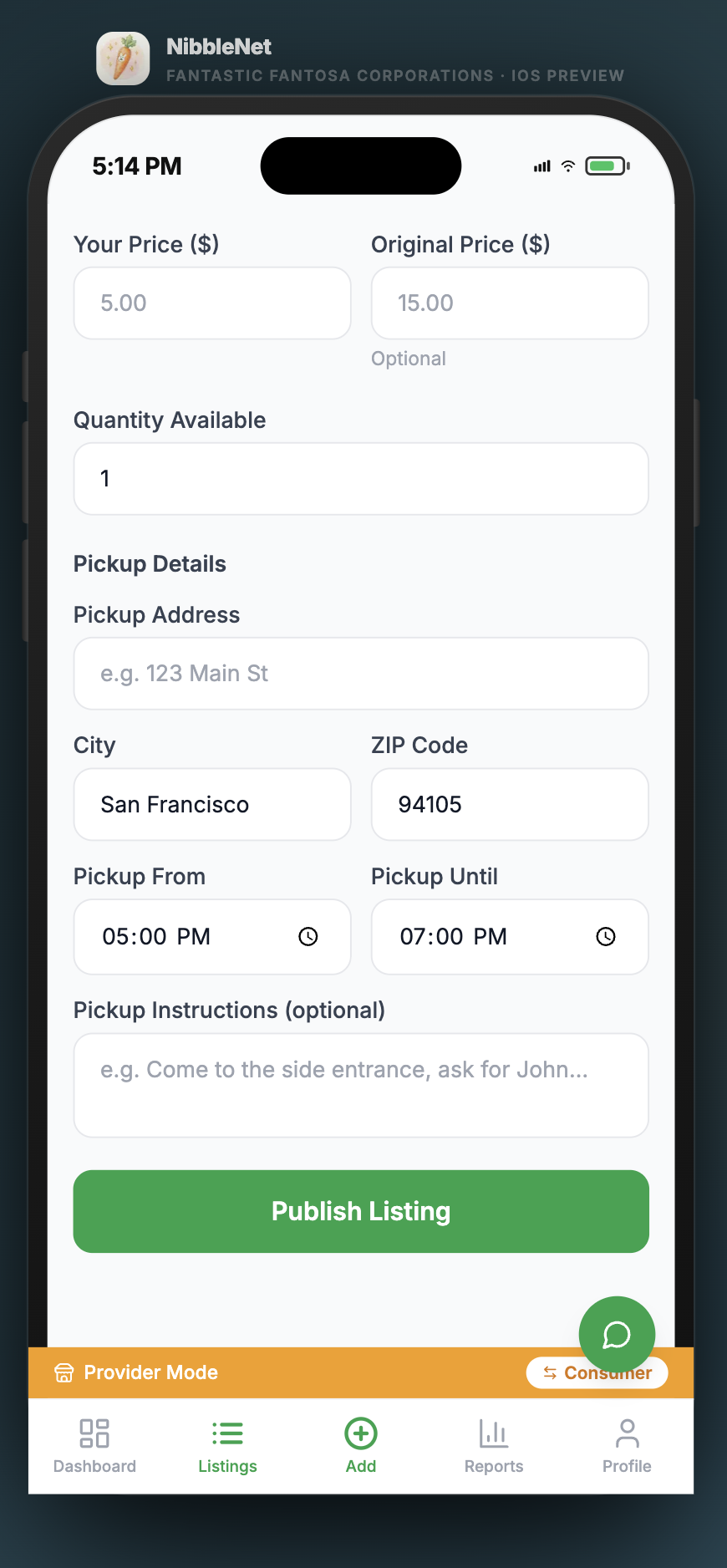727x1568 pixels.
Task: Click the Provider Mode storefront icon
Action: tap(64, 1372)
